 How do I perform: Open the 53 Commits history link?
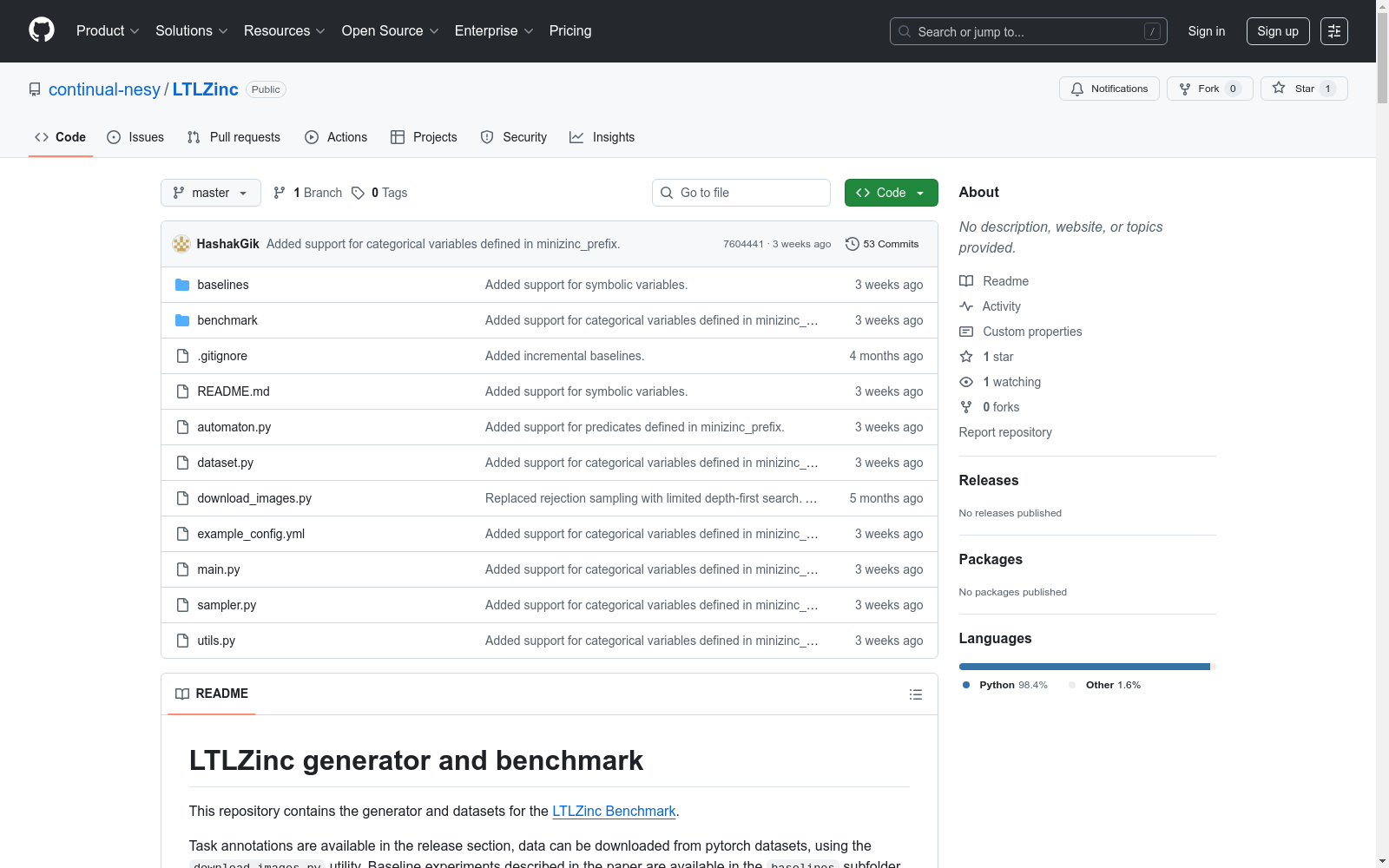(x=882, y=244)
